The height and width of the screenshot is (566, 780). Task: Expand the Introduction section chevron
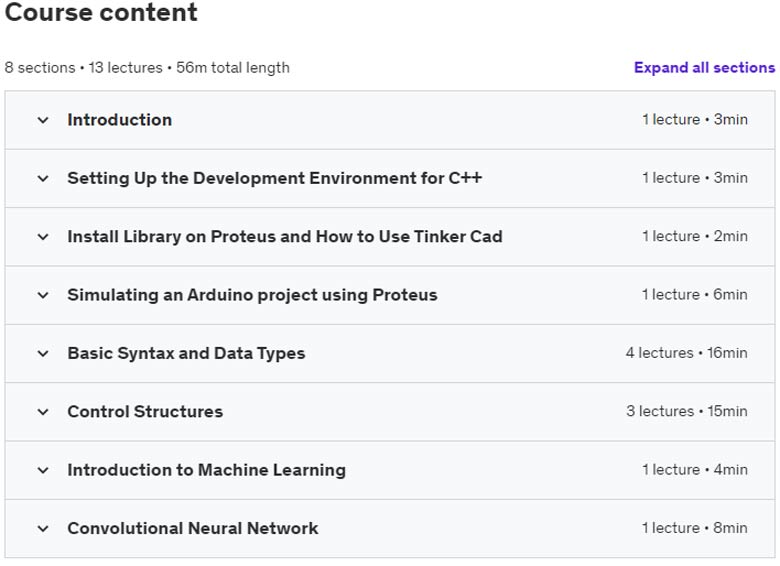point(43,120)
